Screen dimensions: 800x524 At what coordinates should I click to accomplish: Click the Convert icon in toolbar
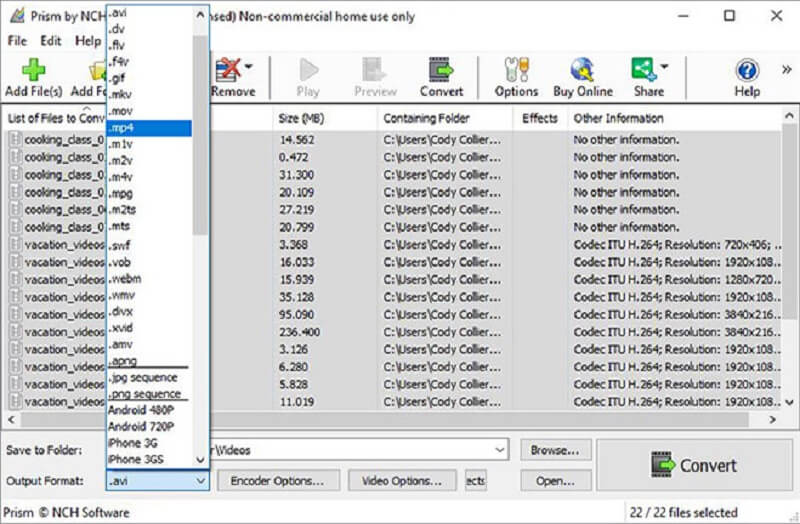coord(441,70)
